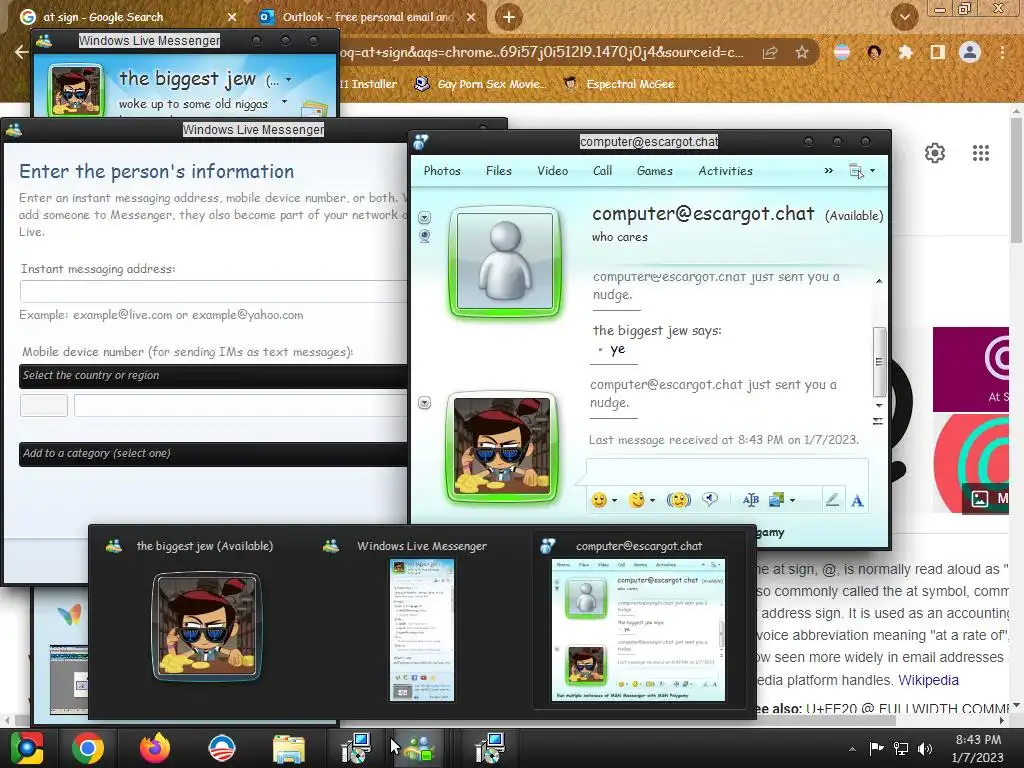Click the mobile device number field
This screenshot has width=1024, height=768.
click(240, 405)
